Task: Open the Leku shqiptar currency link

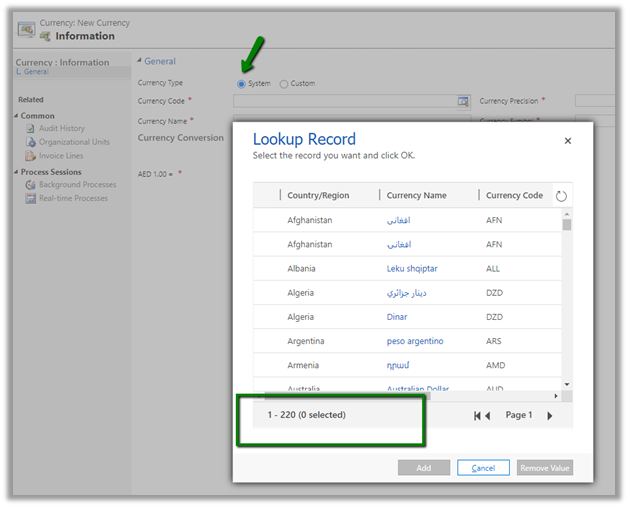Action: pyautogui.click(x=412, y=268)
